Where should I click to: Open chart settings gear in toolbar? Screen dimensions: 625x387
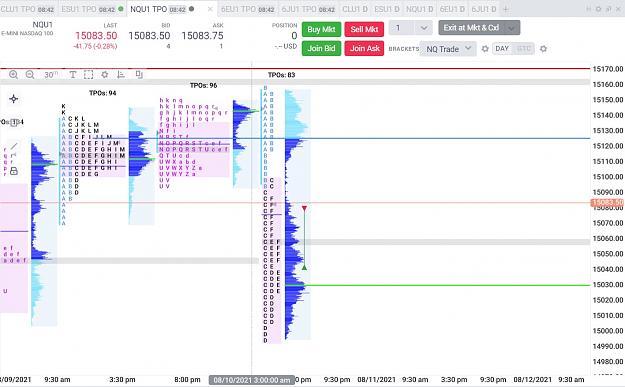click(x=105, y=75)
